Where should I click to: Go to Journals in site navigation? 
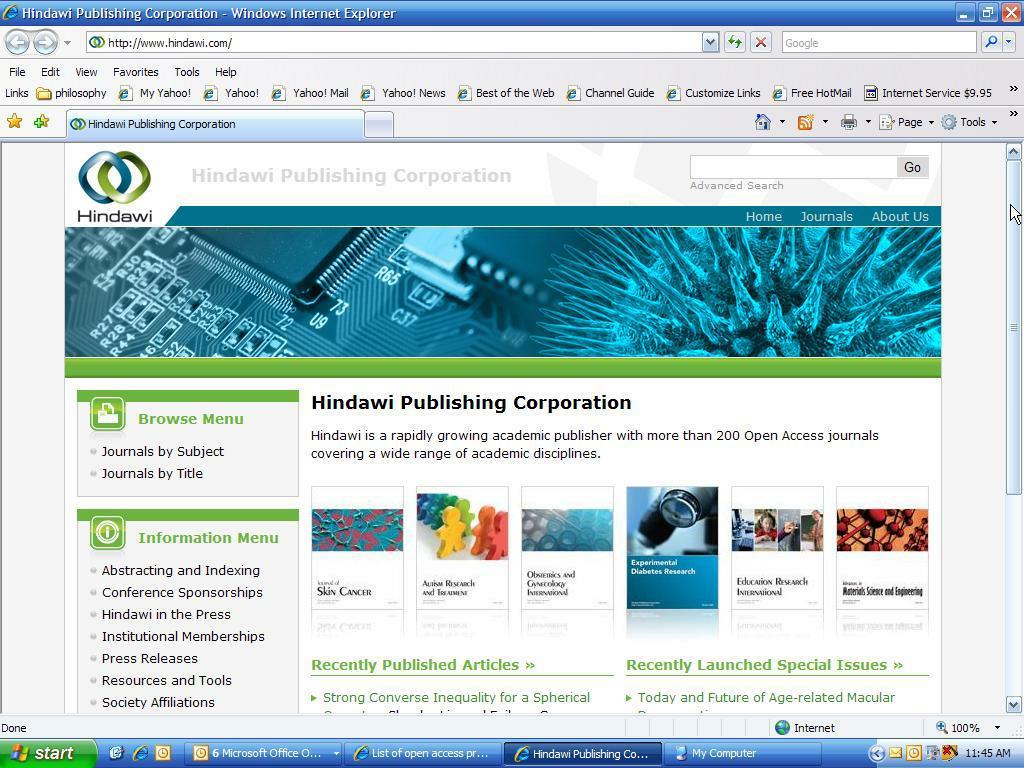pos(826,217)
